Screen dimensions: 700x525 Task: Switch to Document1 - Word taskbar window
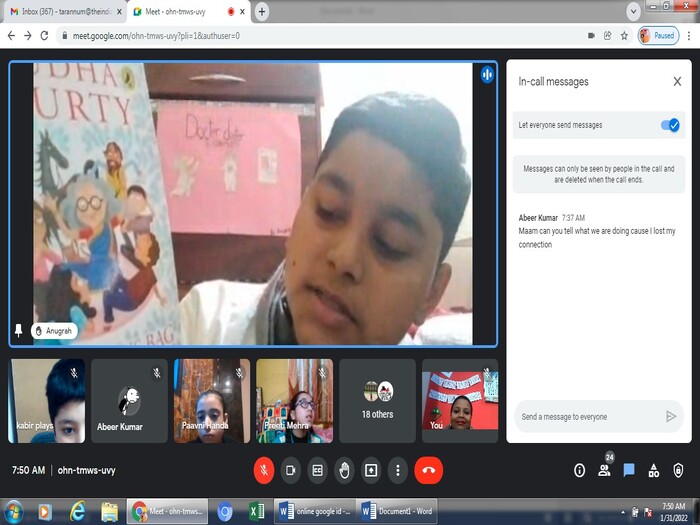point(397,511)
